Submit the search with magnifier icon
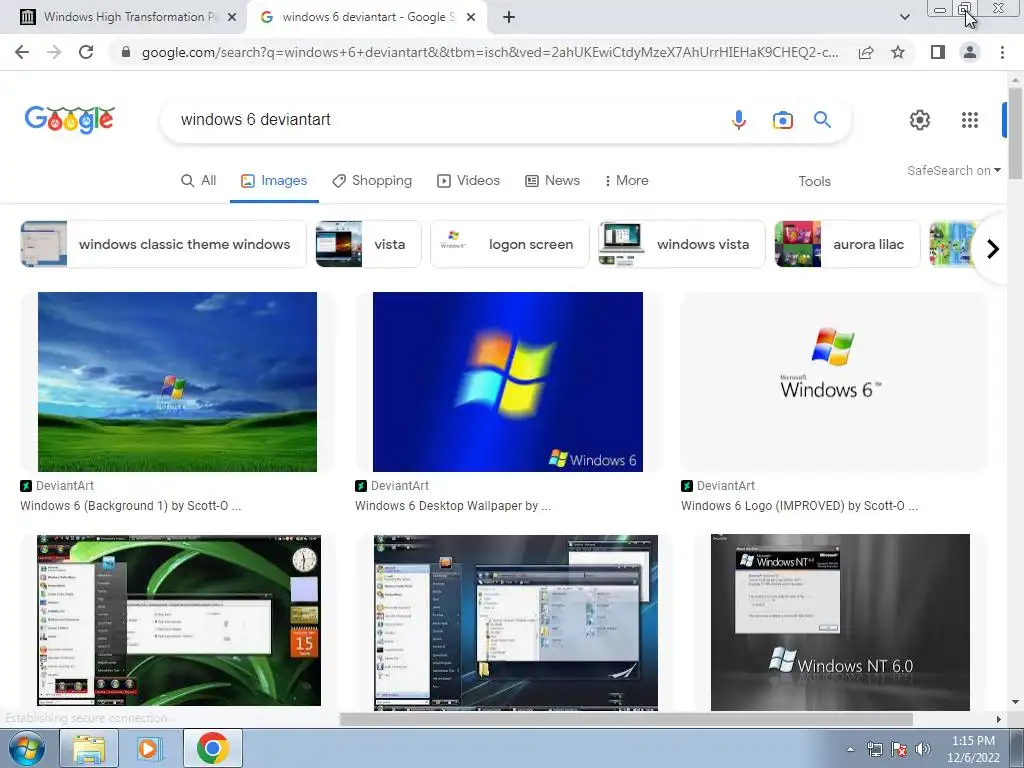 coord(822,120)
